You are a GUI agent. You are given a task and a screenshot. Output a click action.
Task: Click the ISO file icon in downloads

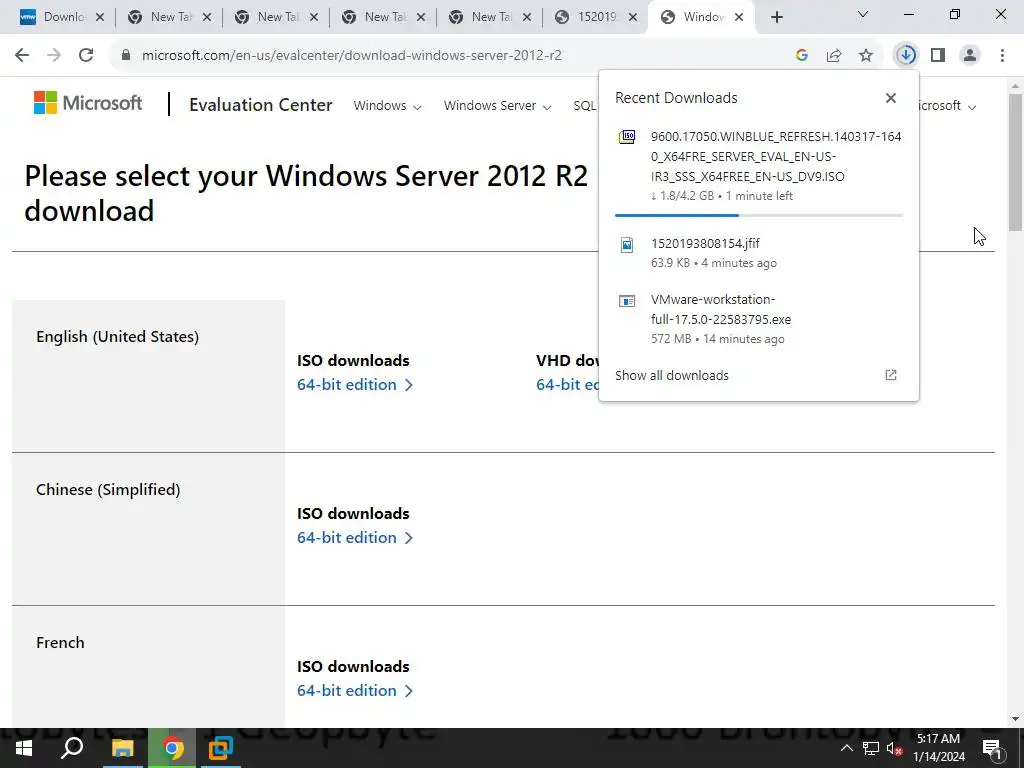[x=627, y=136]
